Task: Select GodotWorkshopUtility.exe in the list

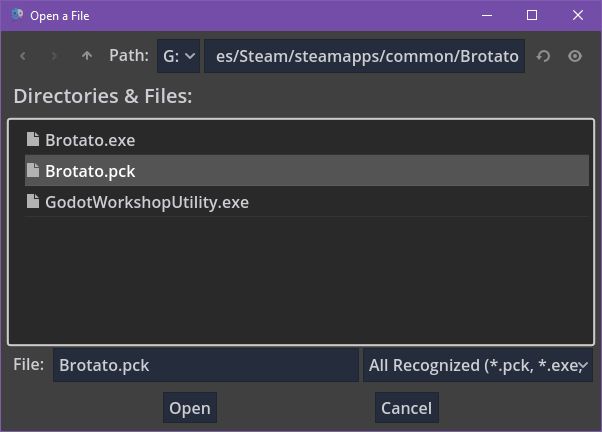Action: tap(147, 202)
